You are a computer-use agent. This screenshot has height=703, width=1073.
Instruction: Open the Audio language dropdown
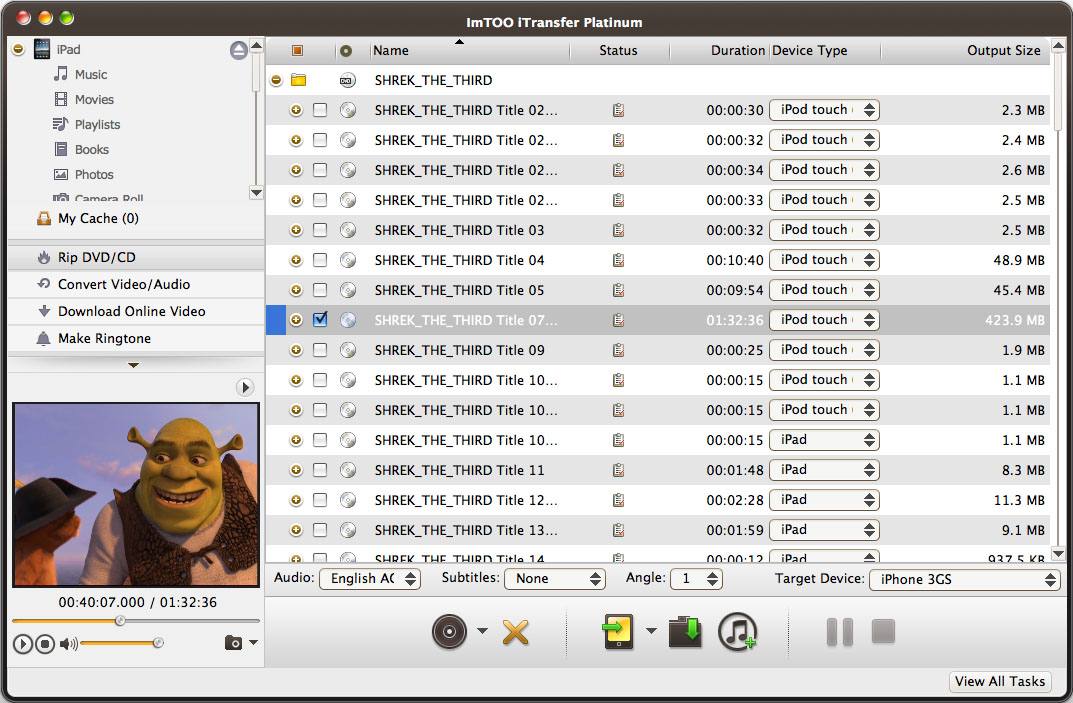[x=370, y=579]
